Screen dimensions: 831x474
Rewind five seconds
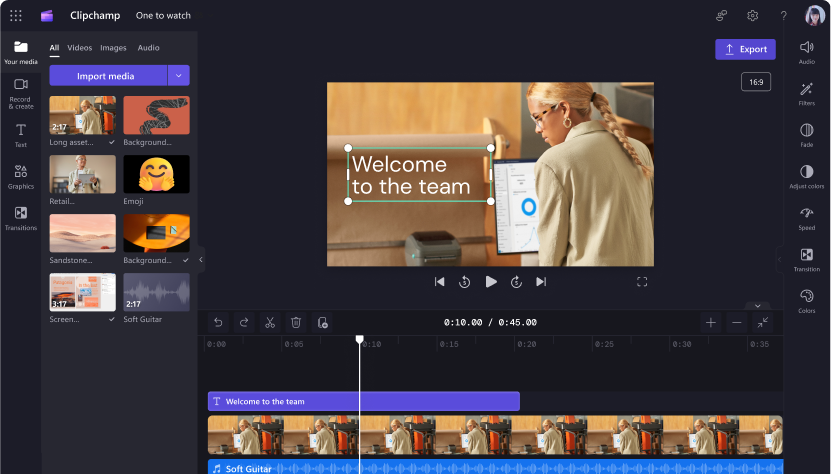(464, 282)
